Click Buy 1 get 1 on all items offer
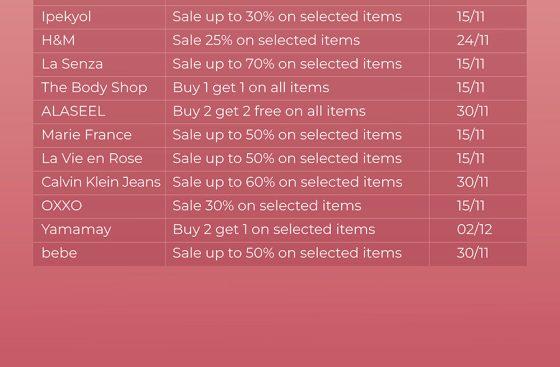Screen dimensions: 560x367 [x=251, y=87]
